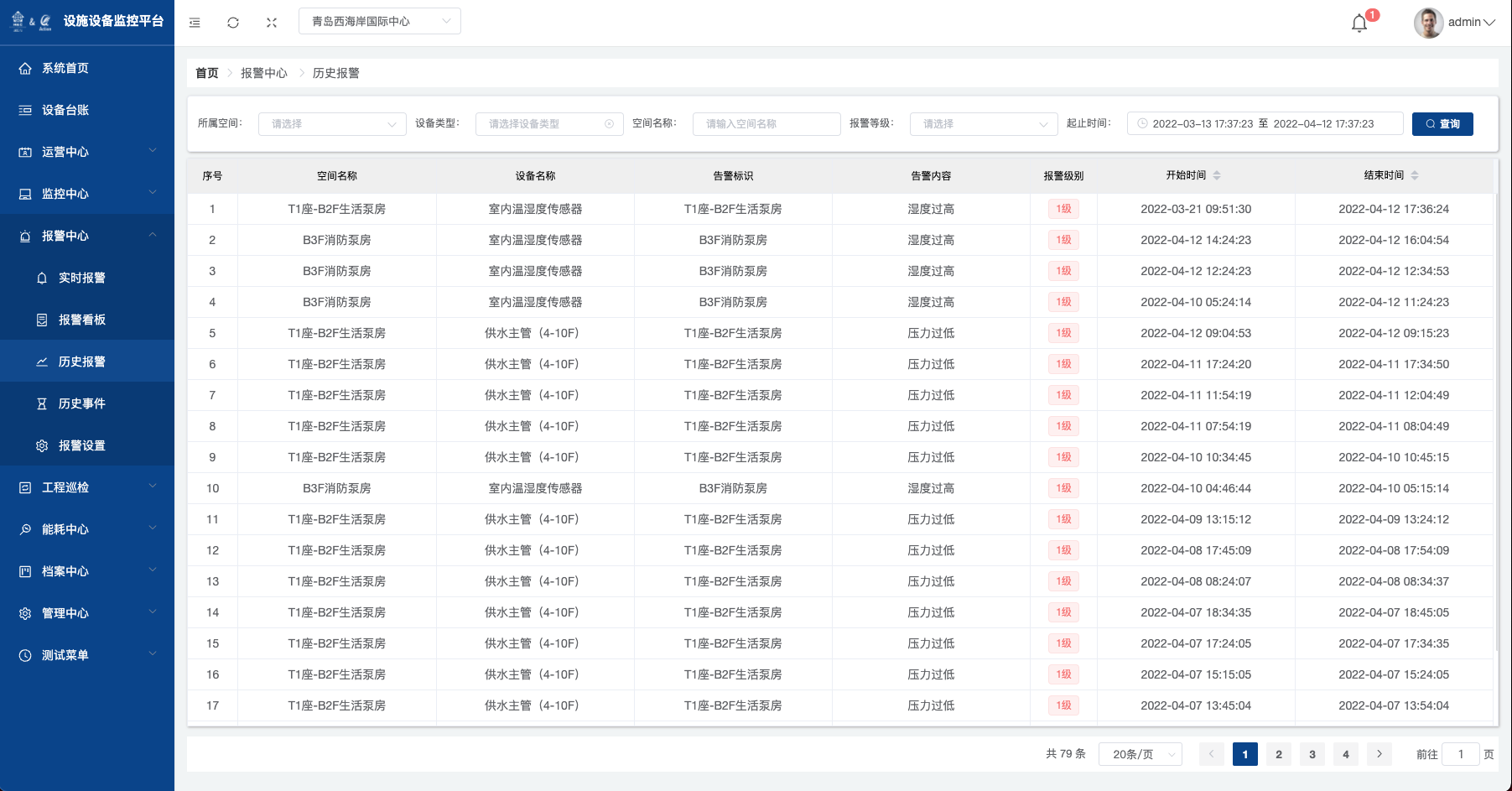Open 实时报警 in the sidebar
The image size is (1512, 791).
[x=82, y=278]
